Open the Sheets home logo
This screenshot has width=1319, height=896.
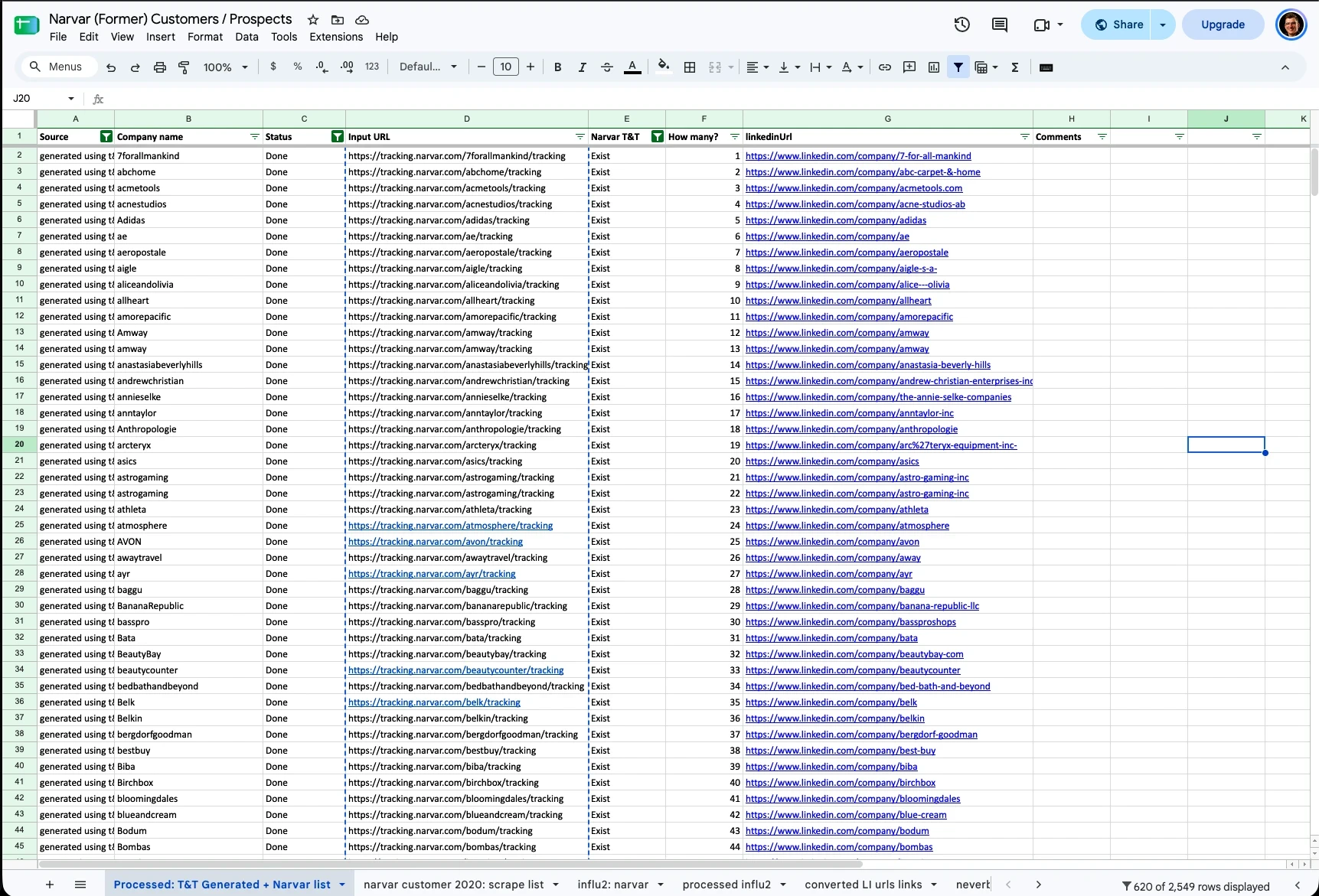[x=27, y=24]
